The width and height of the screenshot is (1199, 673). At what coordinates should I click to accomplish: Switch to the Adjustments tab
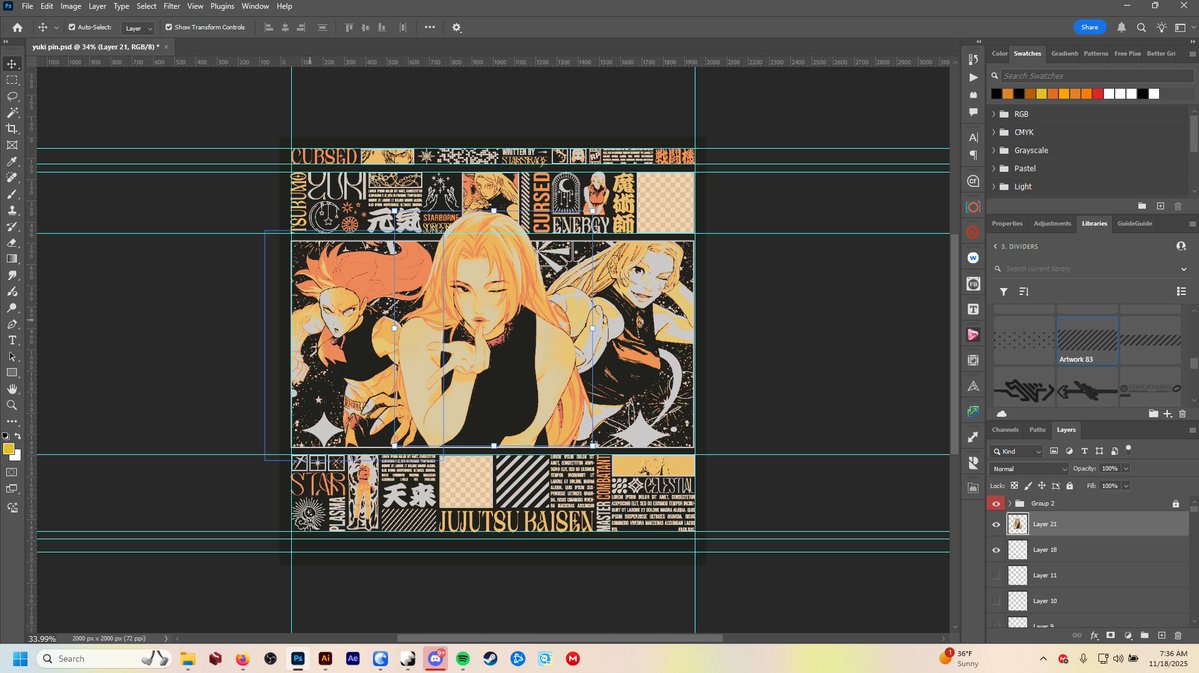click(1052, 223)
